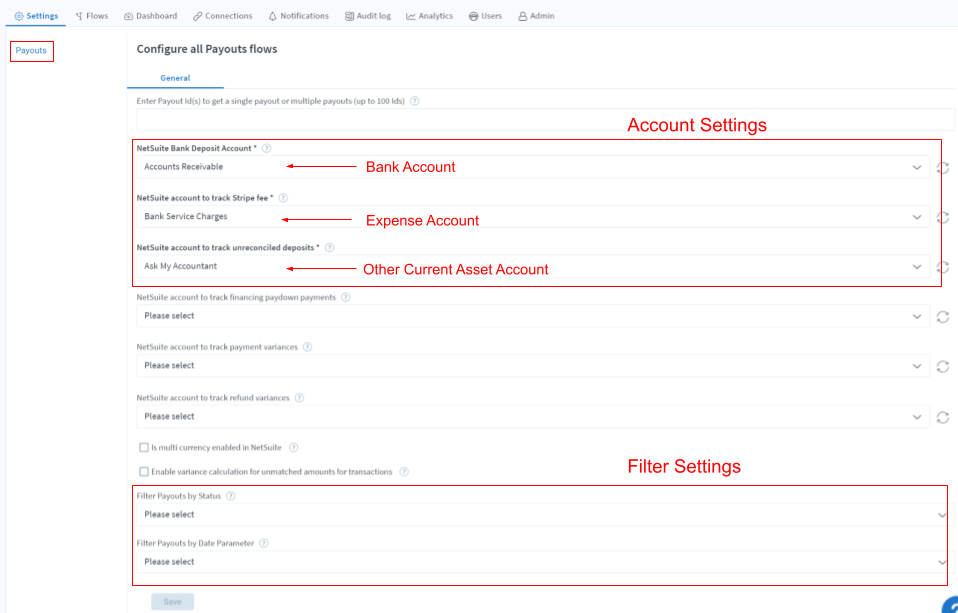Open Filter Payouts by Date Parameter dropdown
The width and height of the screenshot is (958, 613).
pyautogui.click(x=545, y=562)
